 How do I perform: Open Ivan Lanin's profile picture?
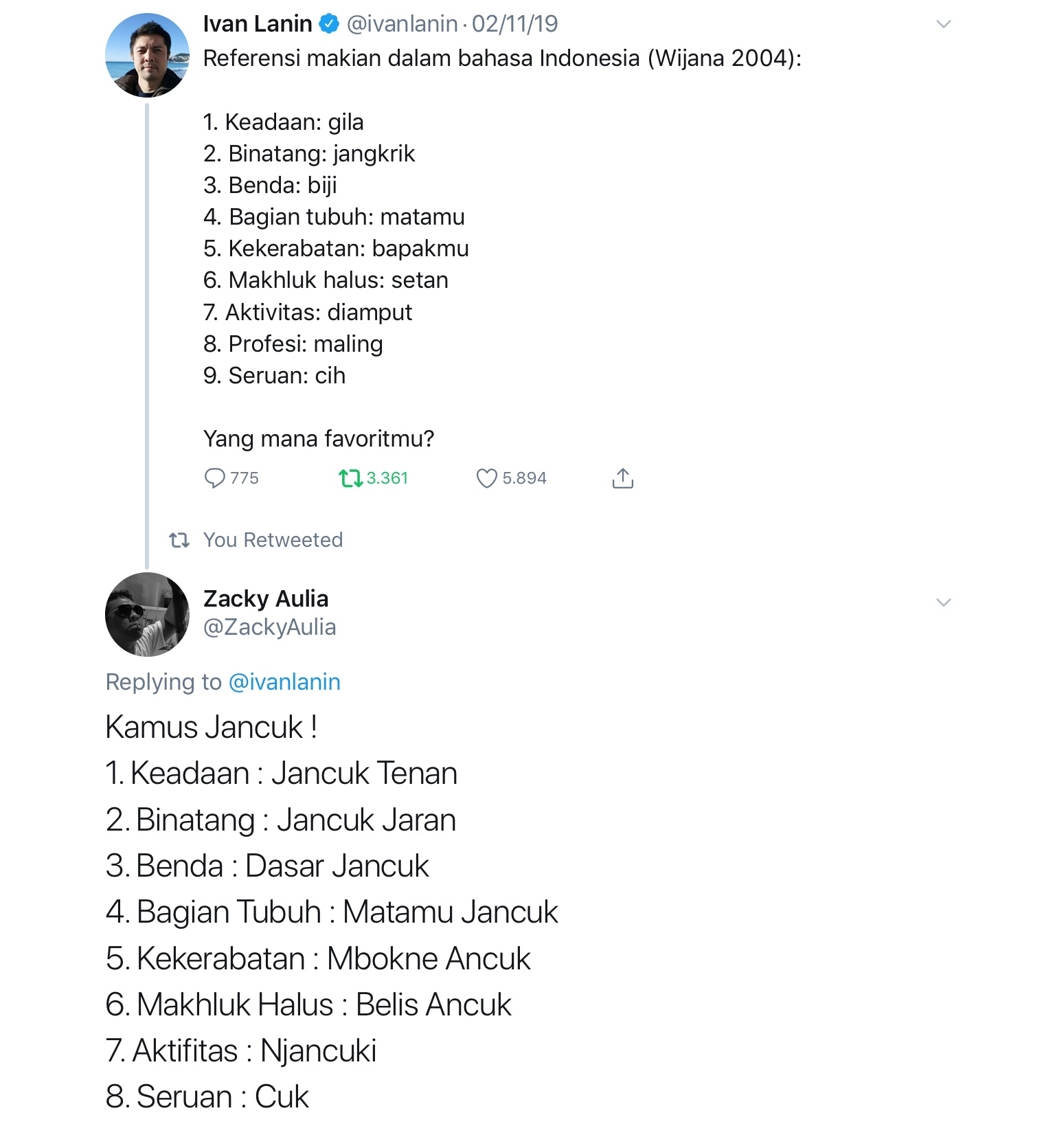147,55
